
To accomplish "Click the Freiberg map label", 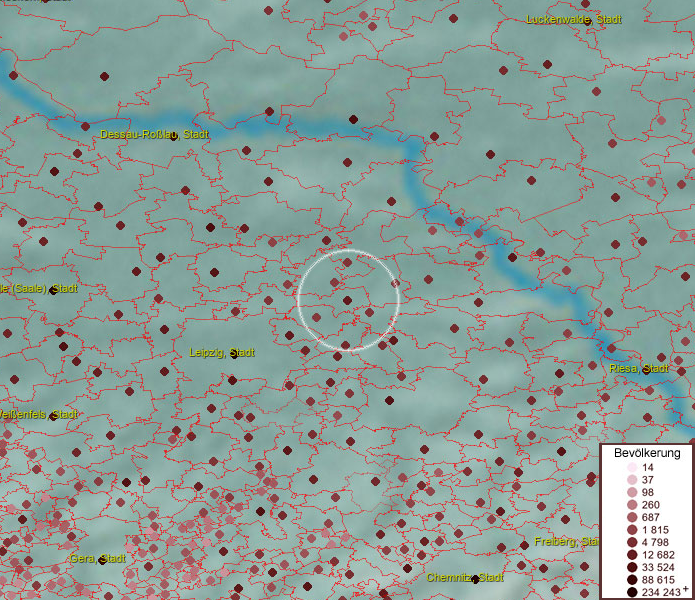I will (x=567, y=542).
